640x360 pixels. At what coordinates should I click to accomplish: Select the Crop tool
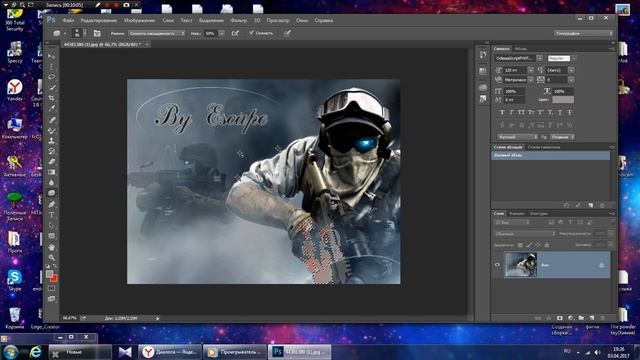click(52, 98)
